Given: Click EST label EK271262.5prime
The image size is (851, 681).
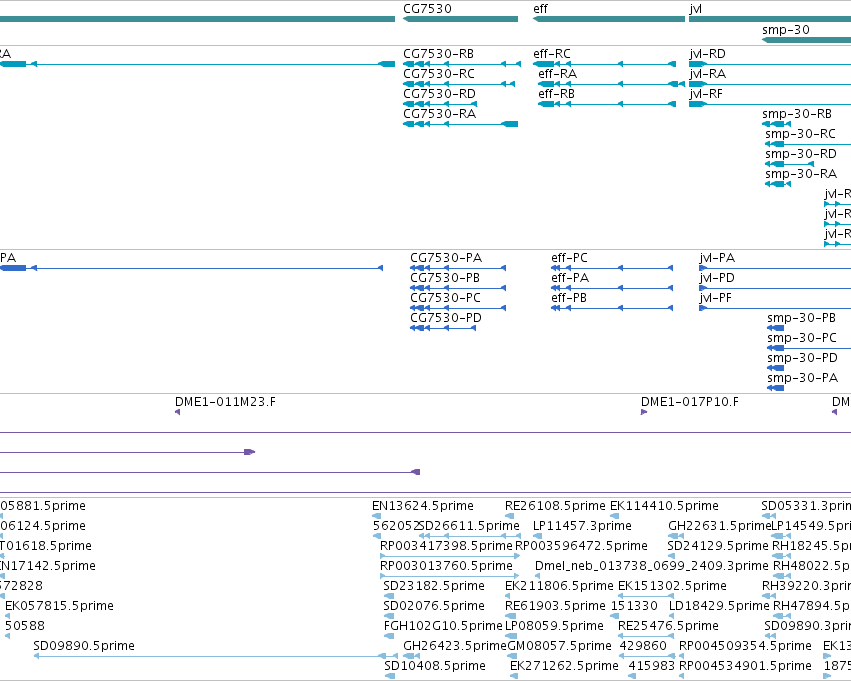Looking at the screenshot, I should [564, 666].
